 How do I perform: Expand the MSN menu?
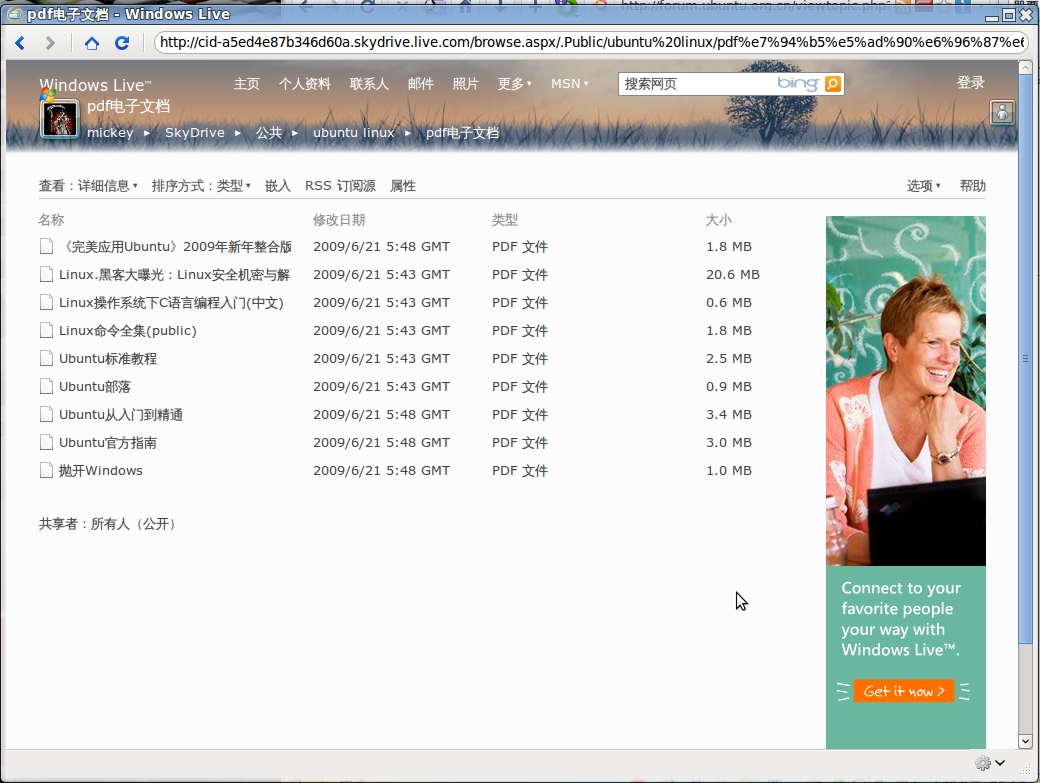pyautogui.click(x=570, y=84)
